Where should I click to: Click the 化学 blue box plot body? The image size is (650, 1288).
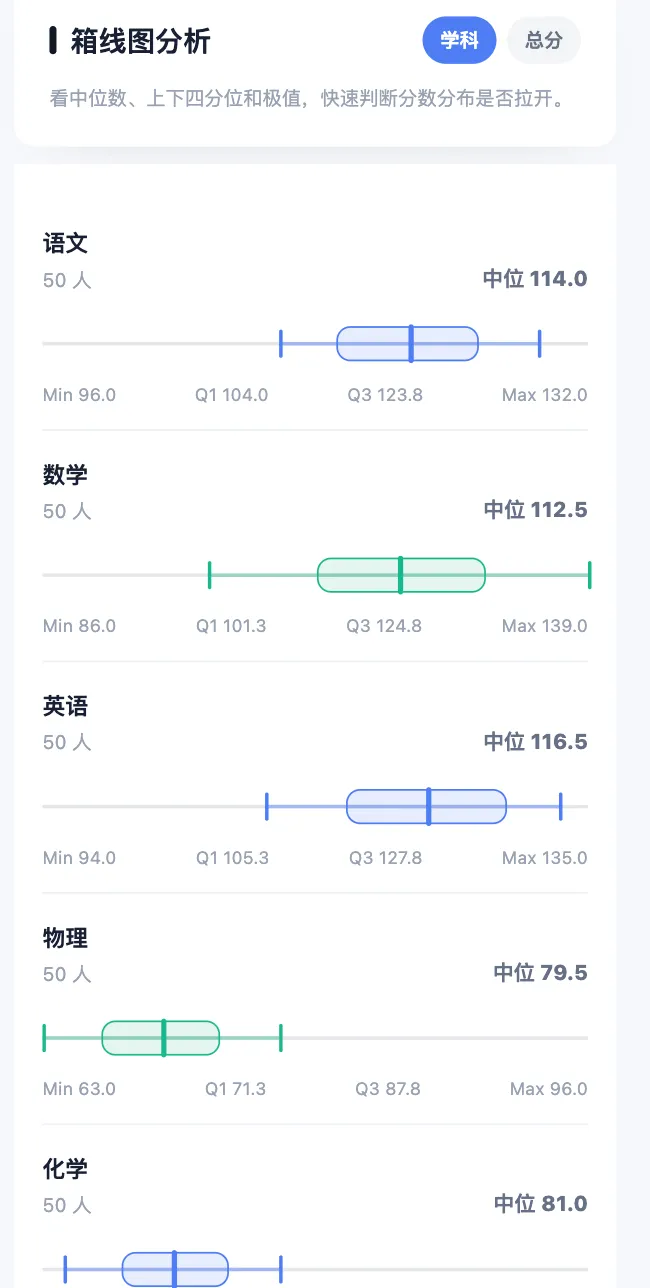click(175, 1269)
